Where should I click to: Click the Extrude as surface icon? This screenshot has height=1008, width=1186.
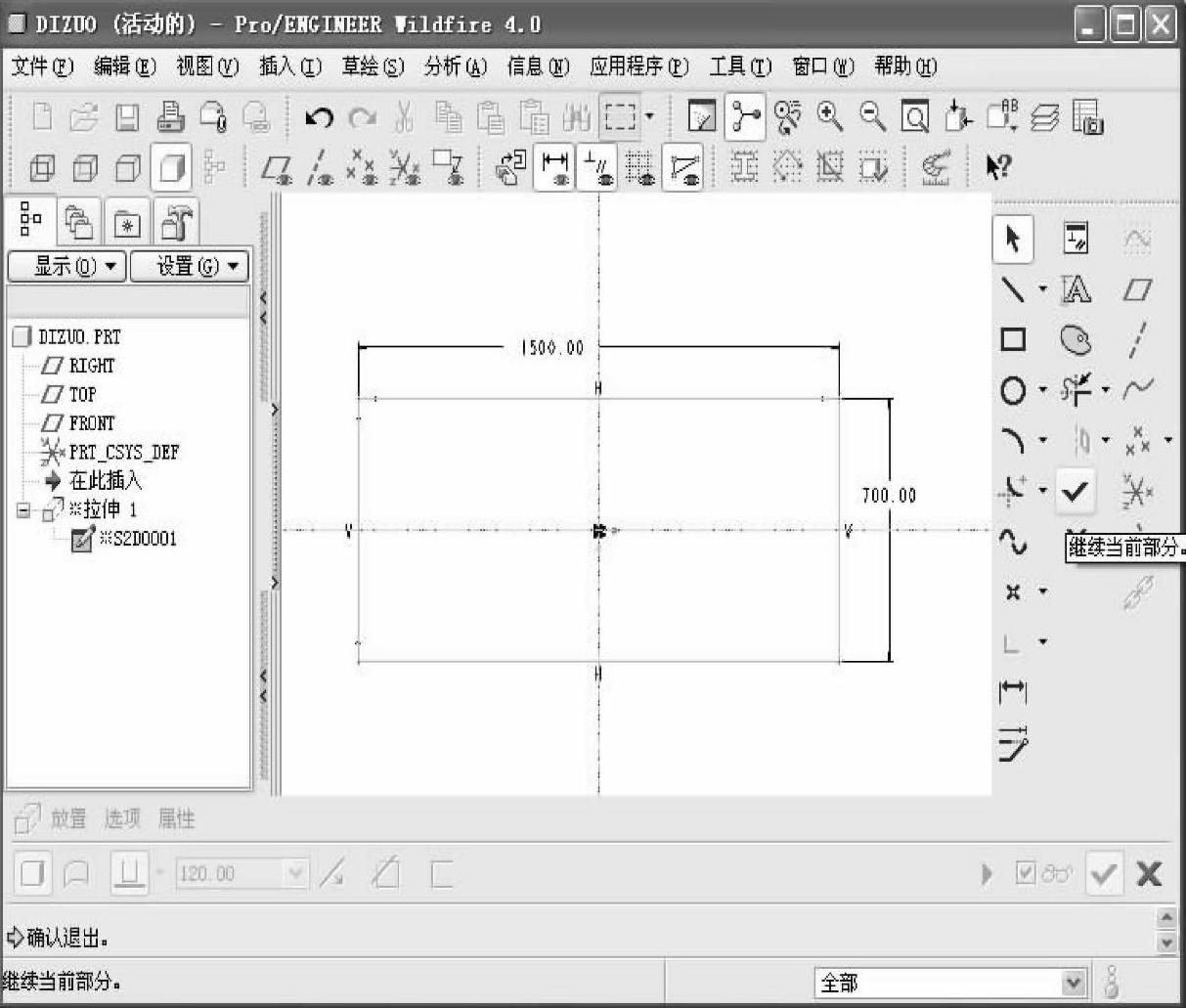(76, 873)
